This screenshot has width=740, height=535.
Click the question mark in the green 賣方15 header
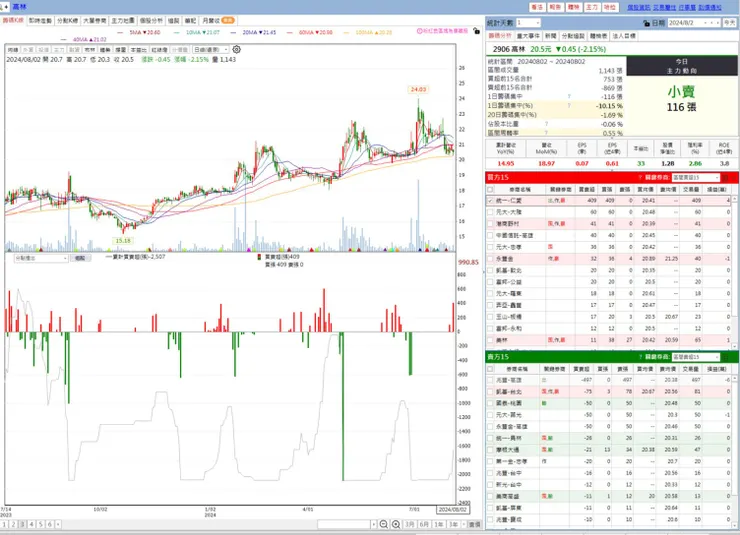click(640, 357)
